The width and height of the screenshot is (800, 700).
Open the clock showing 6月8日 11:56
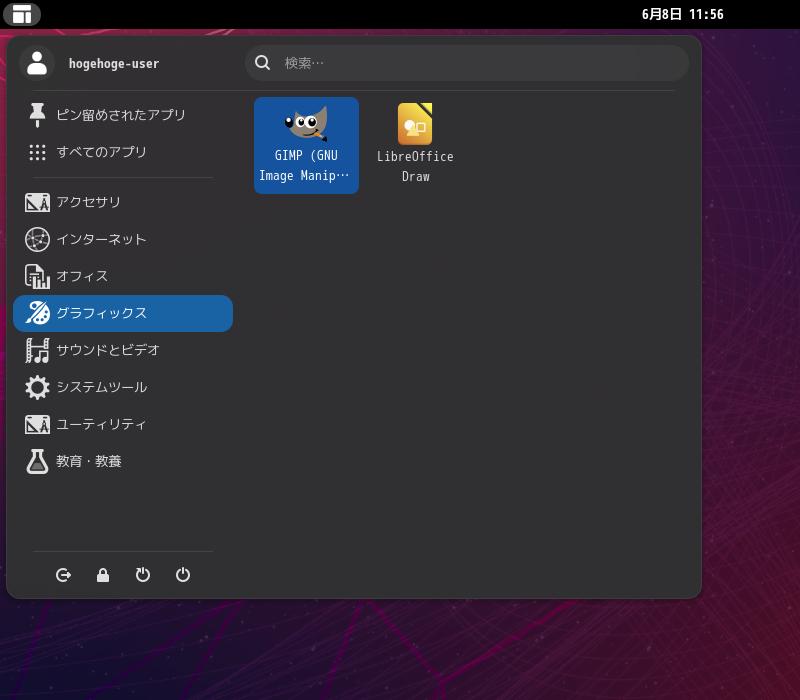[682, 14]
